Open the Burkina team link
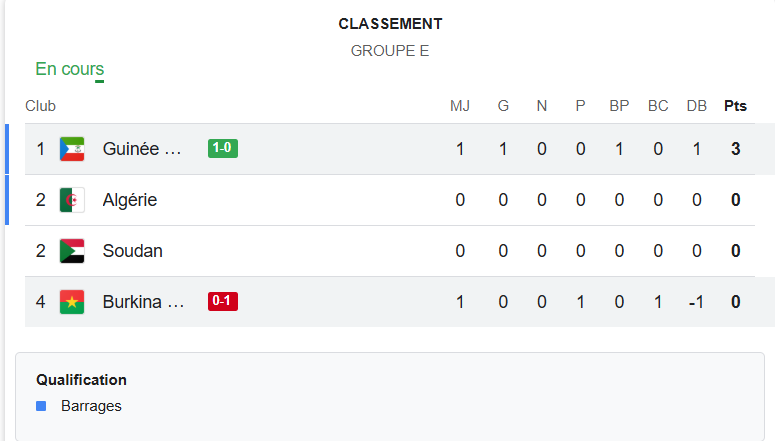This screenshot has height=441, width=775. (143, 301)
